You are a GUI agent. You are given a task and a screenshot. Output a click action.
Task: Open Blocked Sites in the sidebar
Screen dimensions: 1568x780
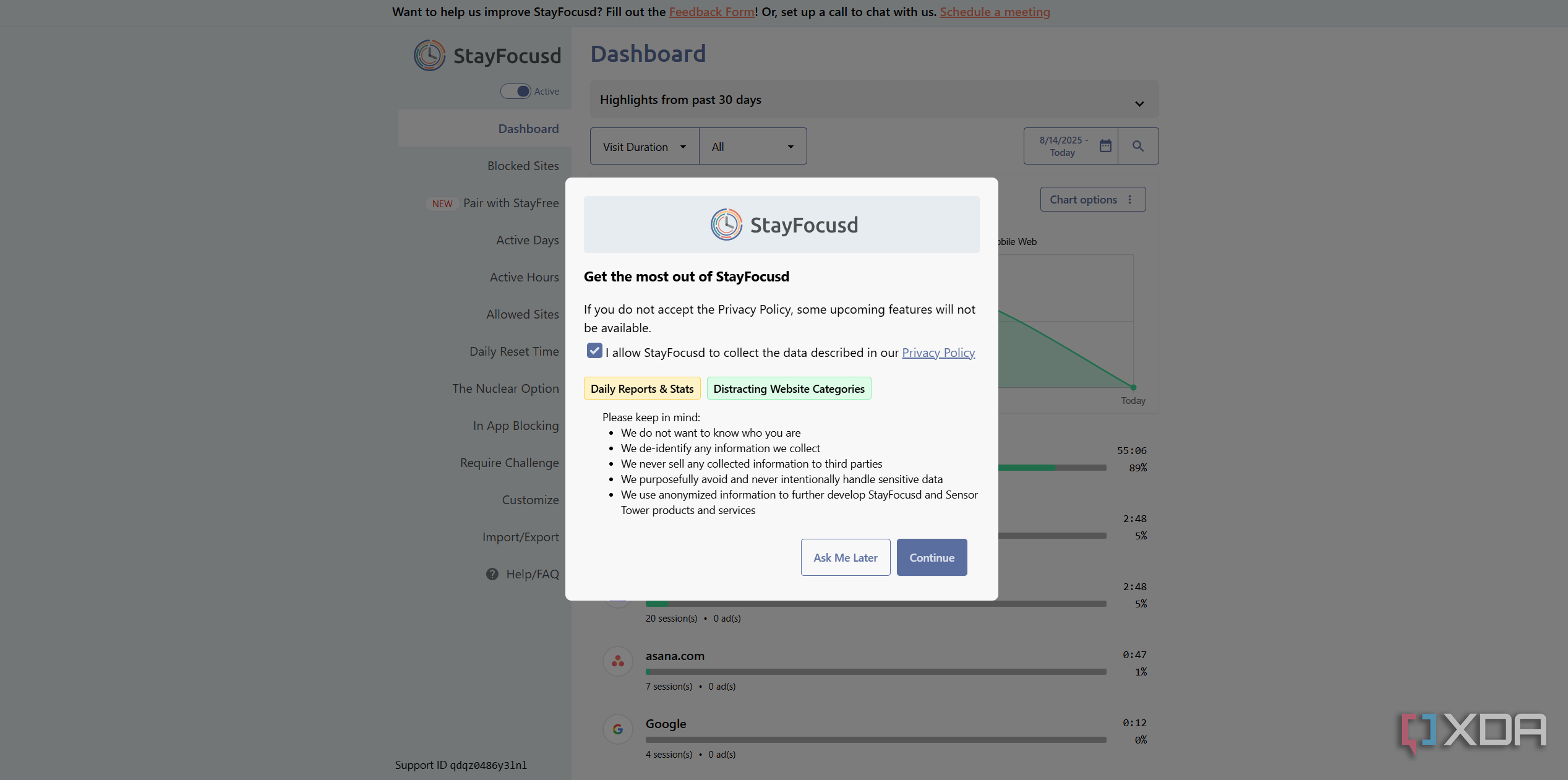coord(523,166)
